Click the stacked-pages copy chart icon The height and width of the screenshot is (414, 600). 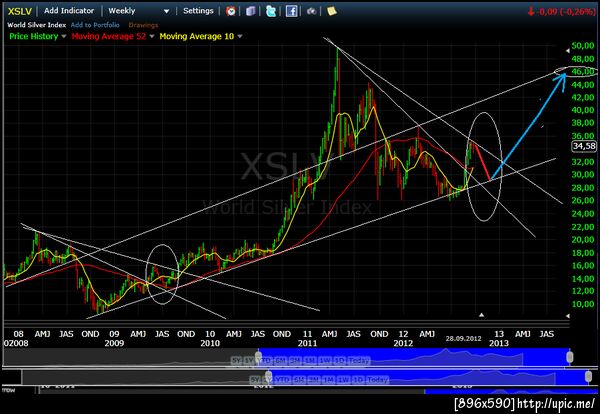(x=251, y=11)
